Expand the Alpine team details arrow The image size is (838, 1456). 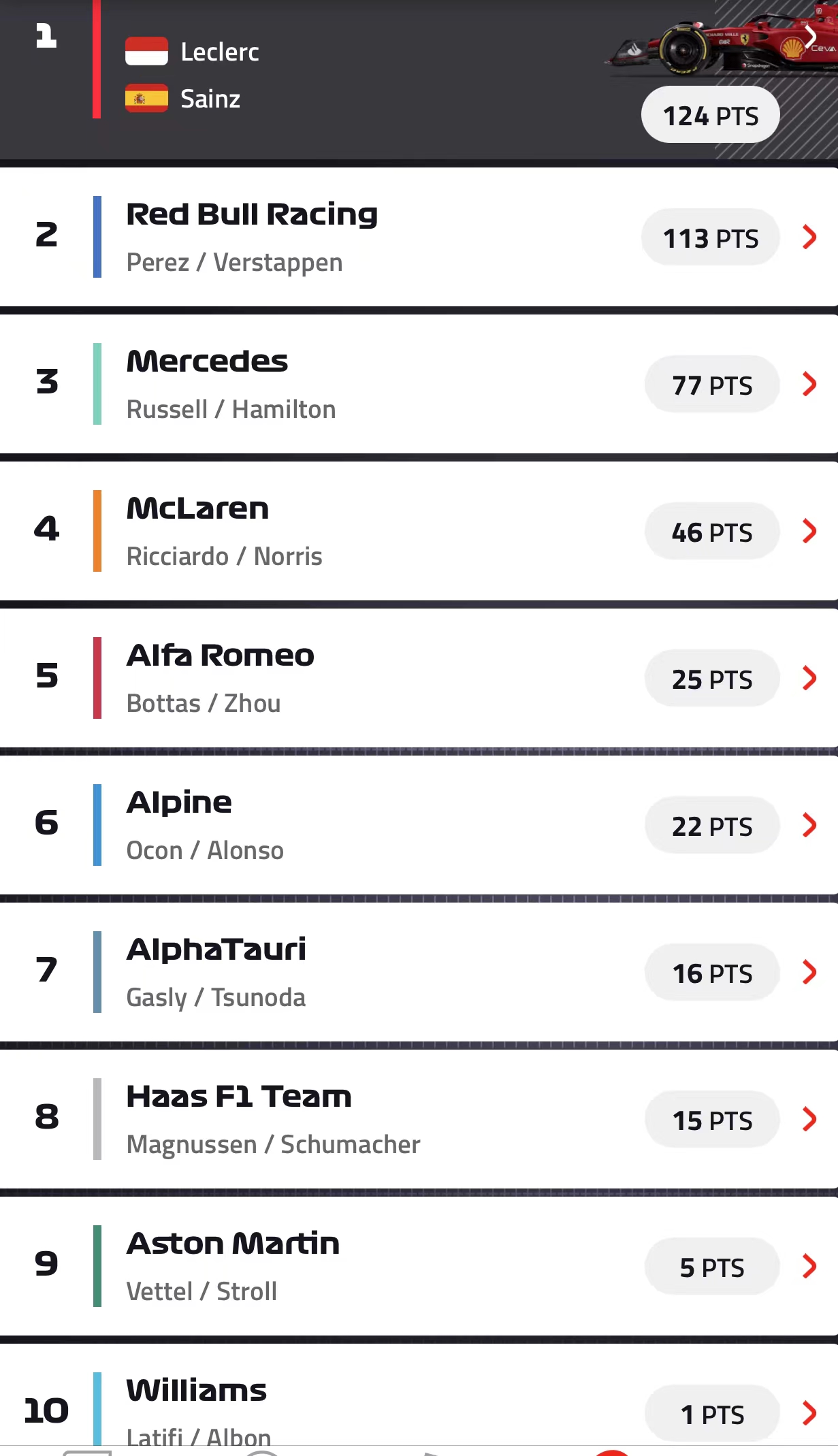[809, 825]
